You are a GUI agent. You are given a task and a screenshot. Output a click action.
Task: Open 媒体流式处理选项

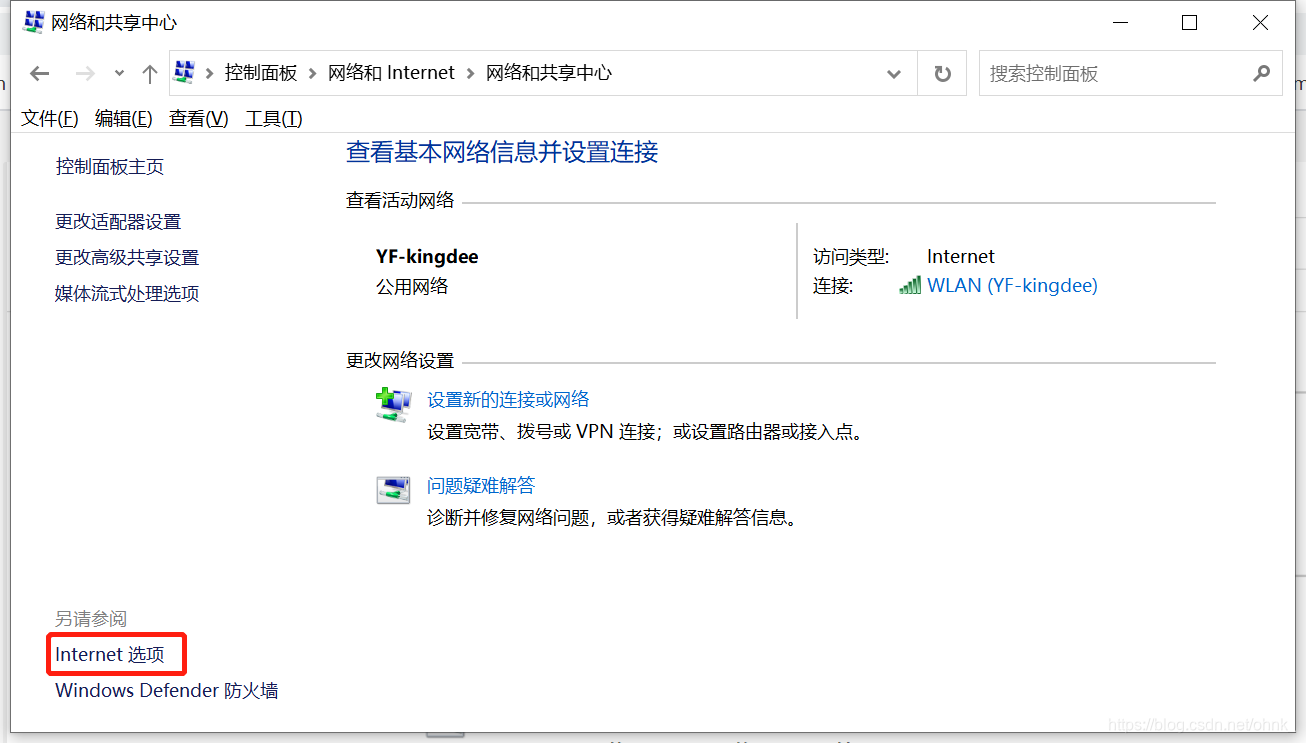pos(127,294)
